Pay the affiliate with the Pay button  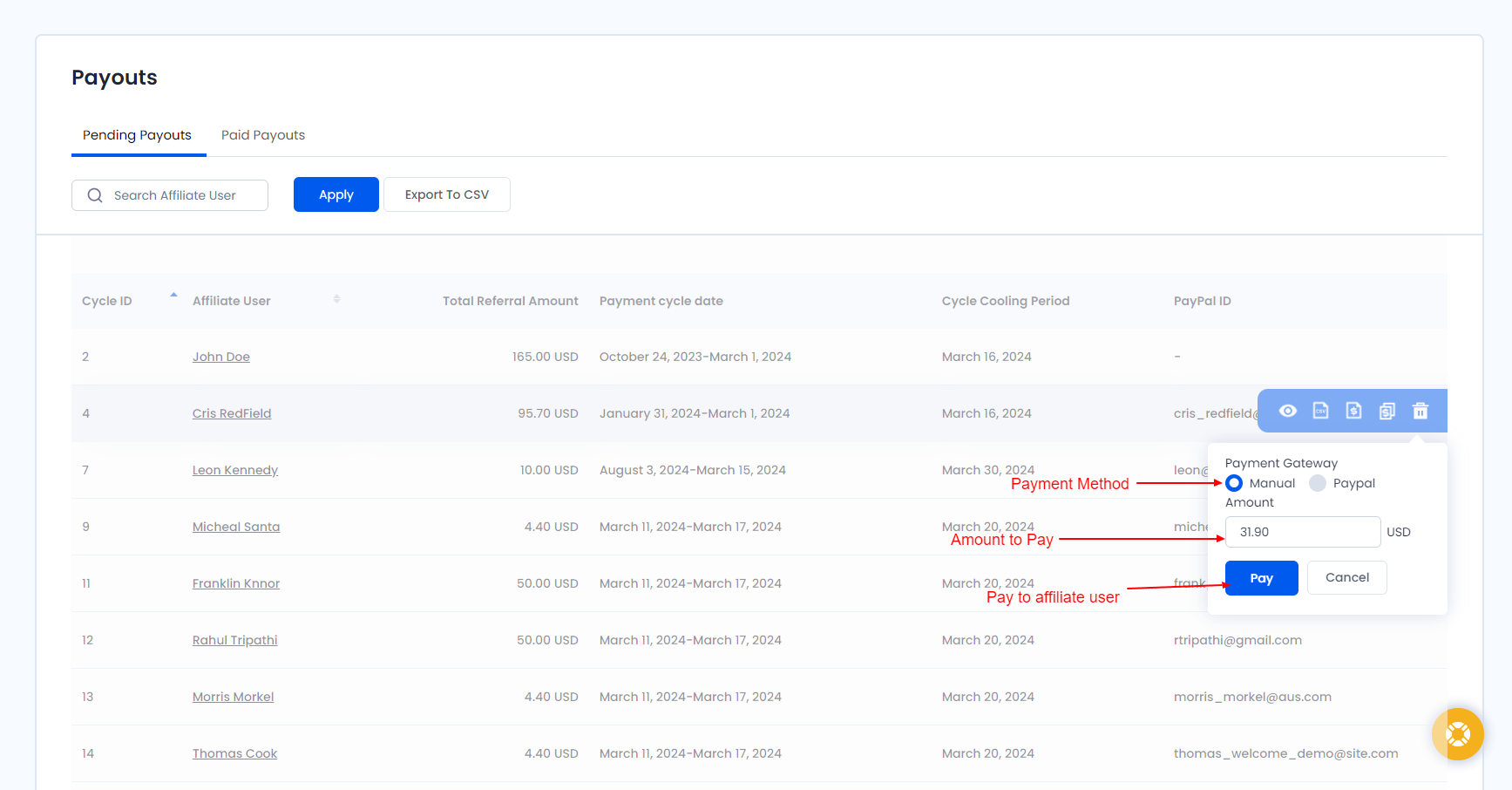[1261, 577]
